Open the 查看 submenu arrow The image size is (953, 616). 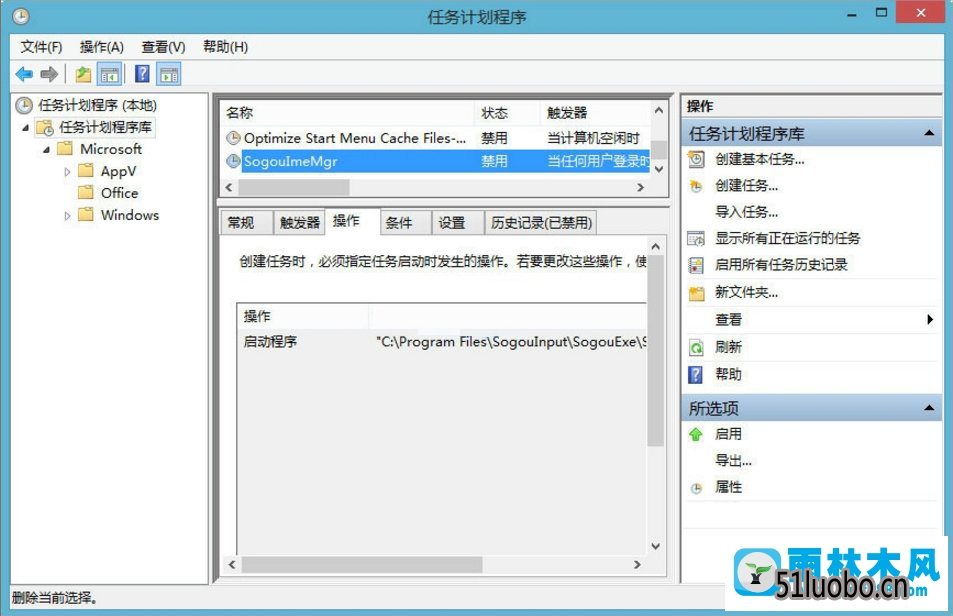tap(929, 320)
